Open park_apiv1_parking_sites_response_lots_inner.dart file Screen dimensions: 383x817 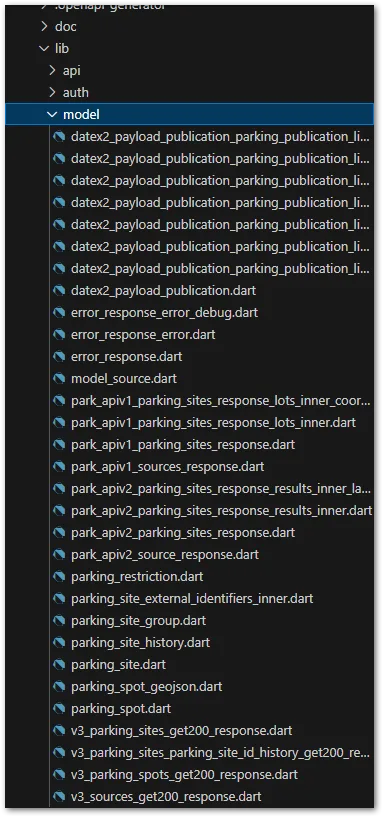(214, 423)
